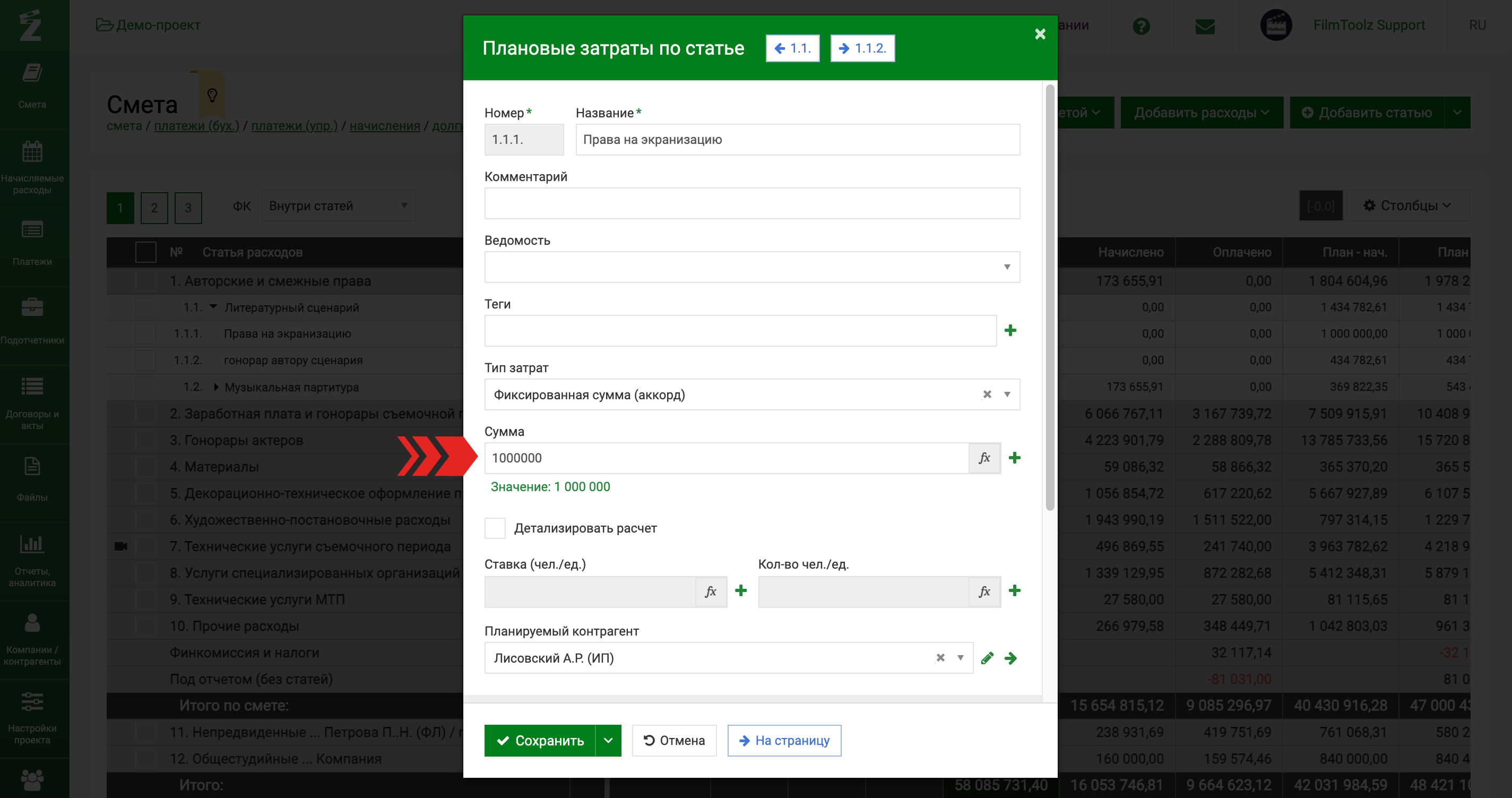
Task: Expand the 1.2. Музыкальная партитура row
Action: pos(215,387)
